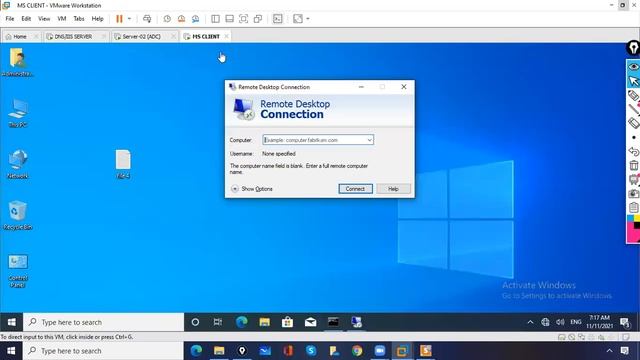This screenshot has height=360, width=640.
Task: Select the line drawing annotation tool
Action: [x=633, y=109]
